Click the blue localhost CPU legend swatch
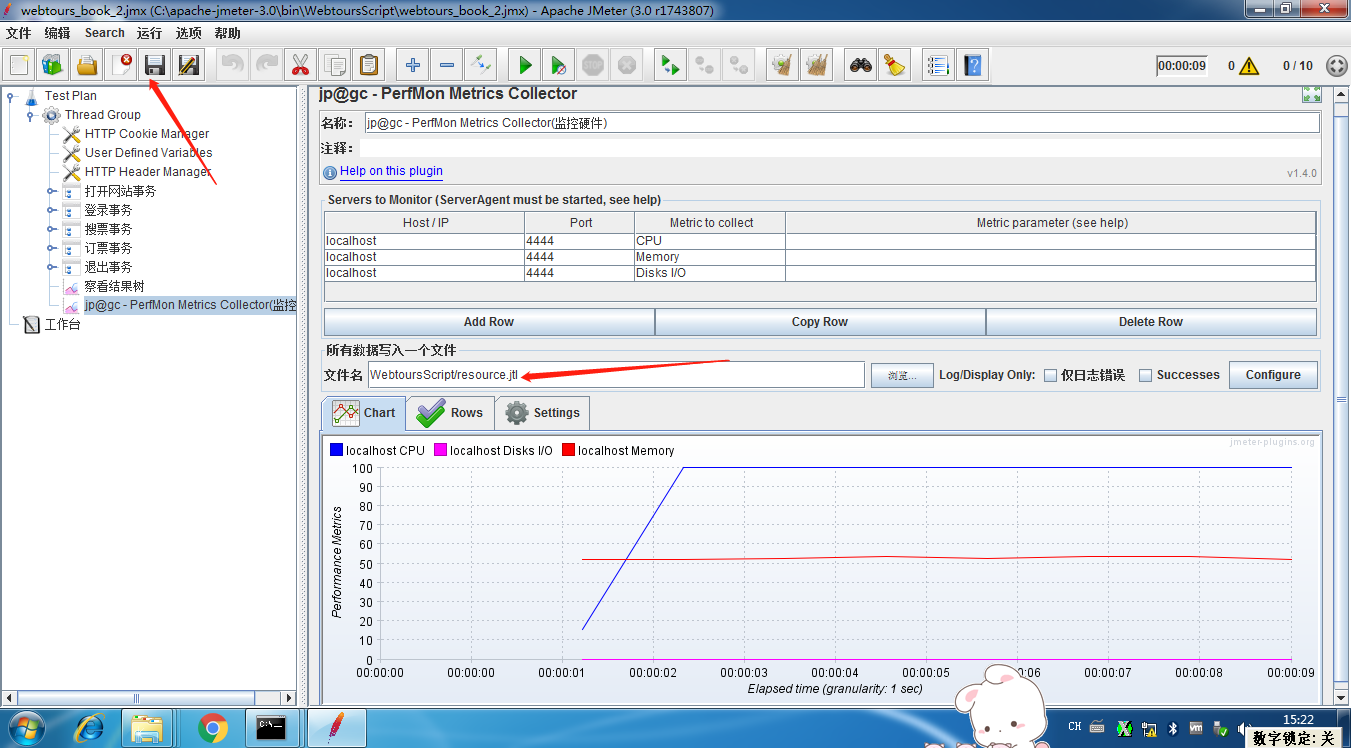 click(x=336, y=450)
